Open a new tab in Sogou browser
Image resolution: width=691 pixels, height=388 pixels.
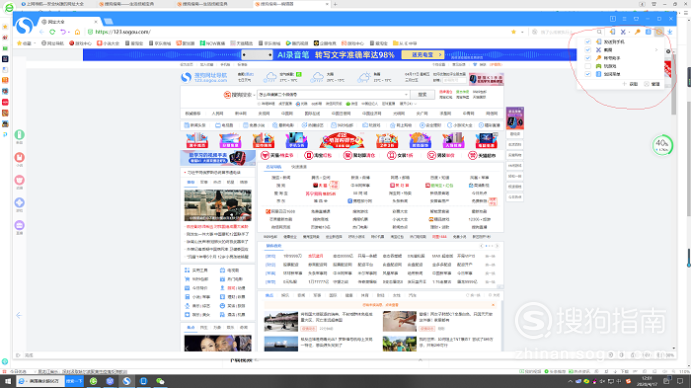[x=108, y=21]
